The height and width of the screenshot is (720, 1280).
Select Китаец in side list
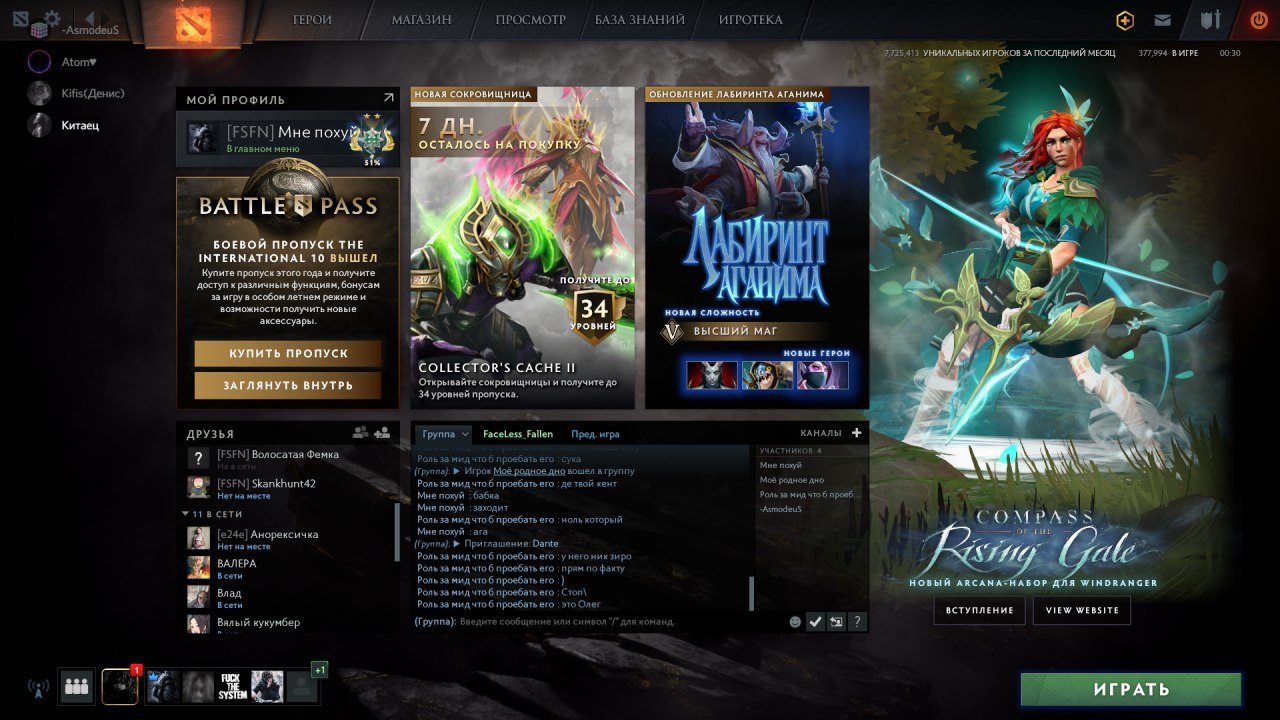64,125
